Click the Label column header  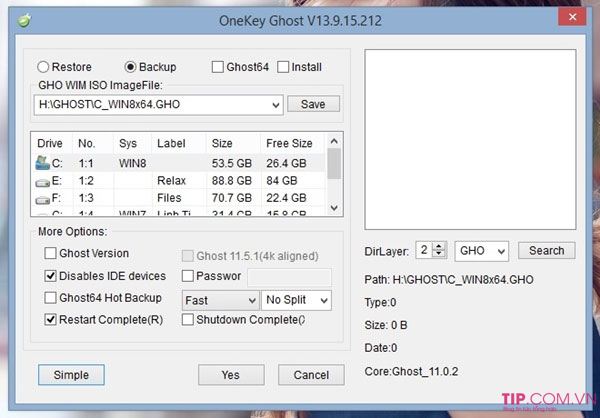tap(171, 144)
